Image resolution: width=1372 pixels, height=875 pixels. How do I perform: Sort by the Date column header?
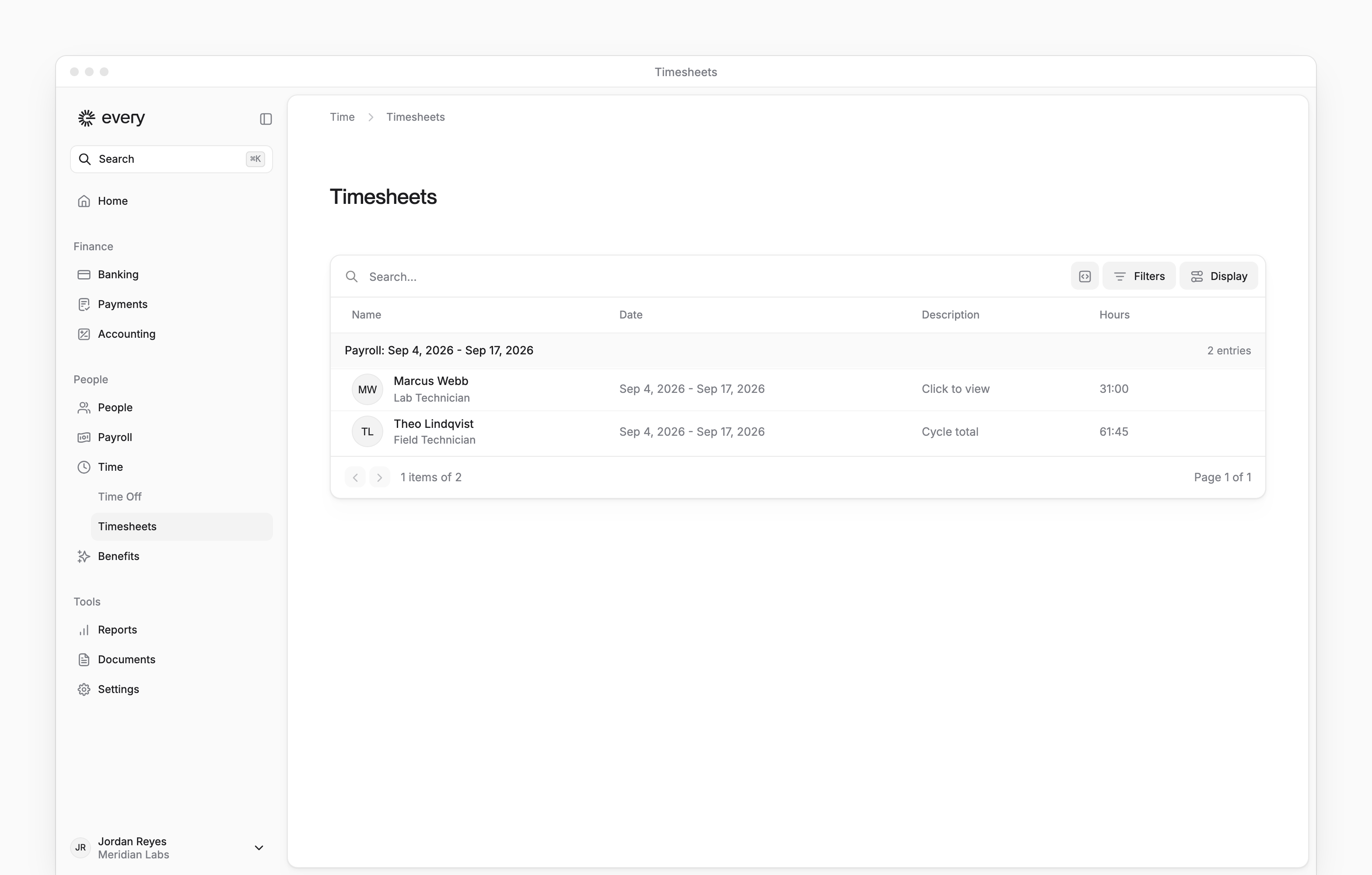coord(631,315)
